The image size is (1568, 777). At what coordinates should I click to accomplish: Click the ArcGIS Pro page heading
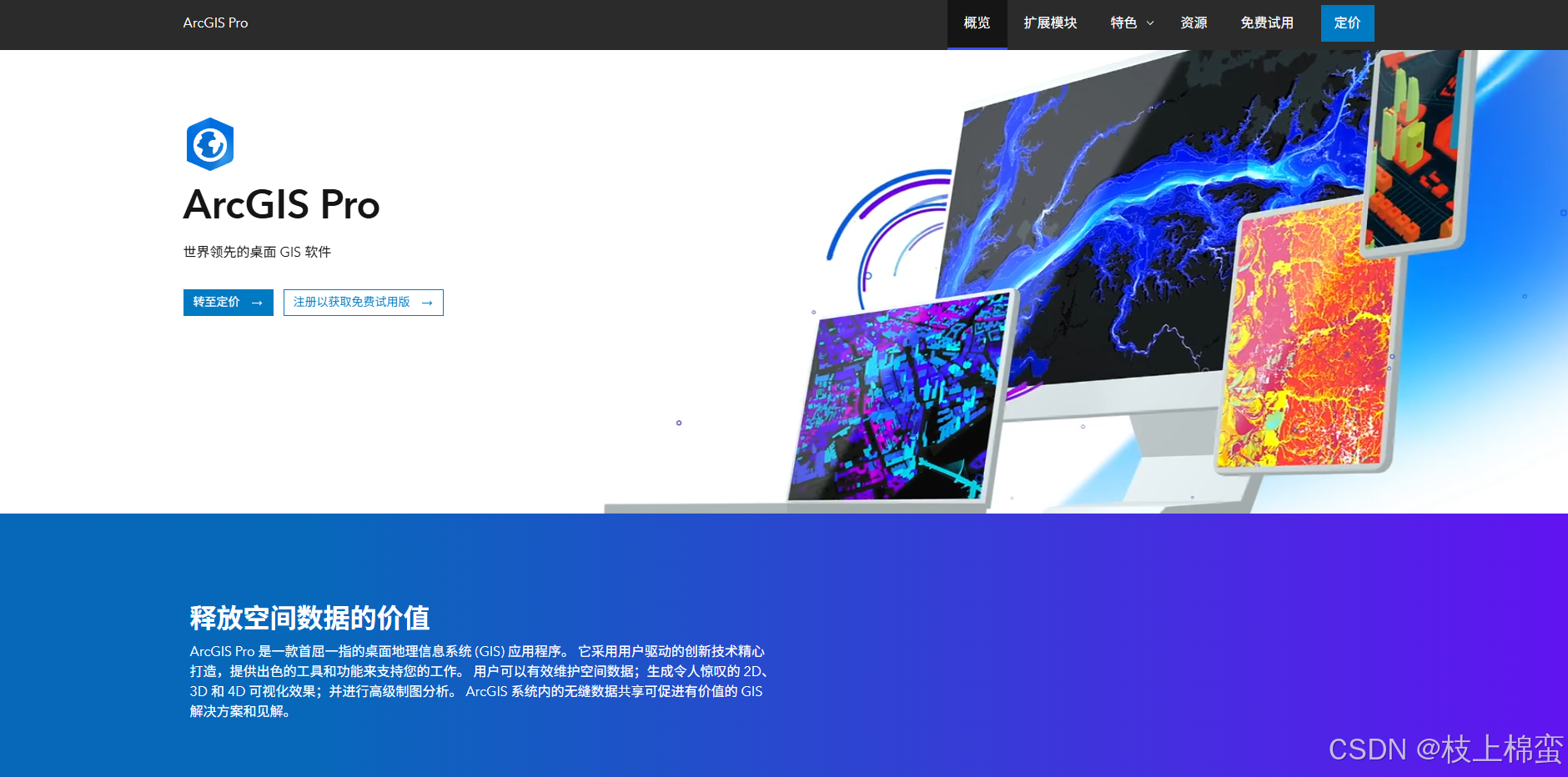pyautogui.click(x=281, y=205)
